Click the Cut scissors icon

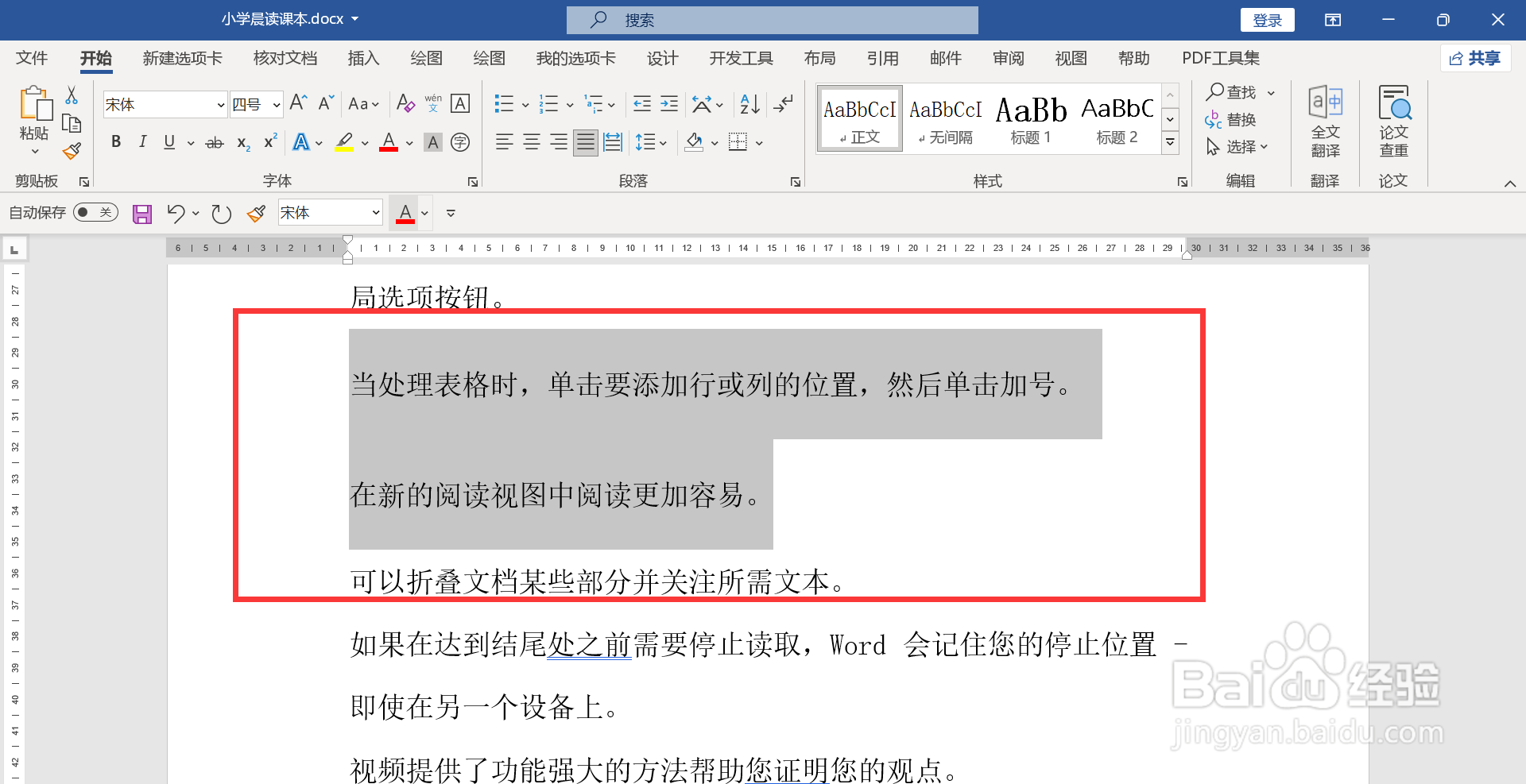(72, 95)
